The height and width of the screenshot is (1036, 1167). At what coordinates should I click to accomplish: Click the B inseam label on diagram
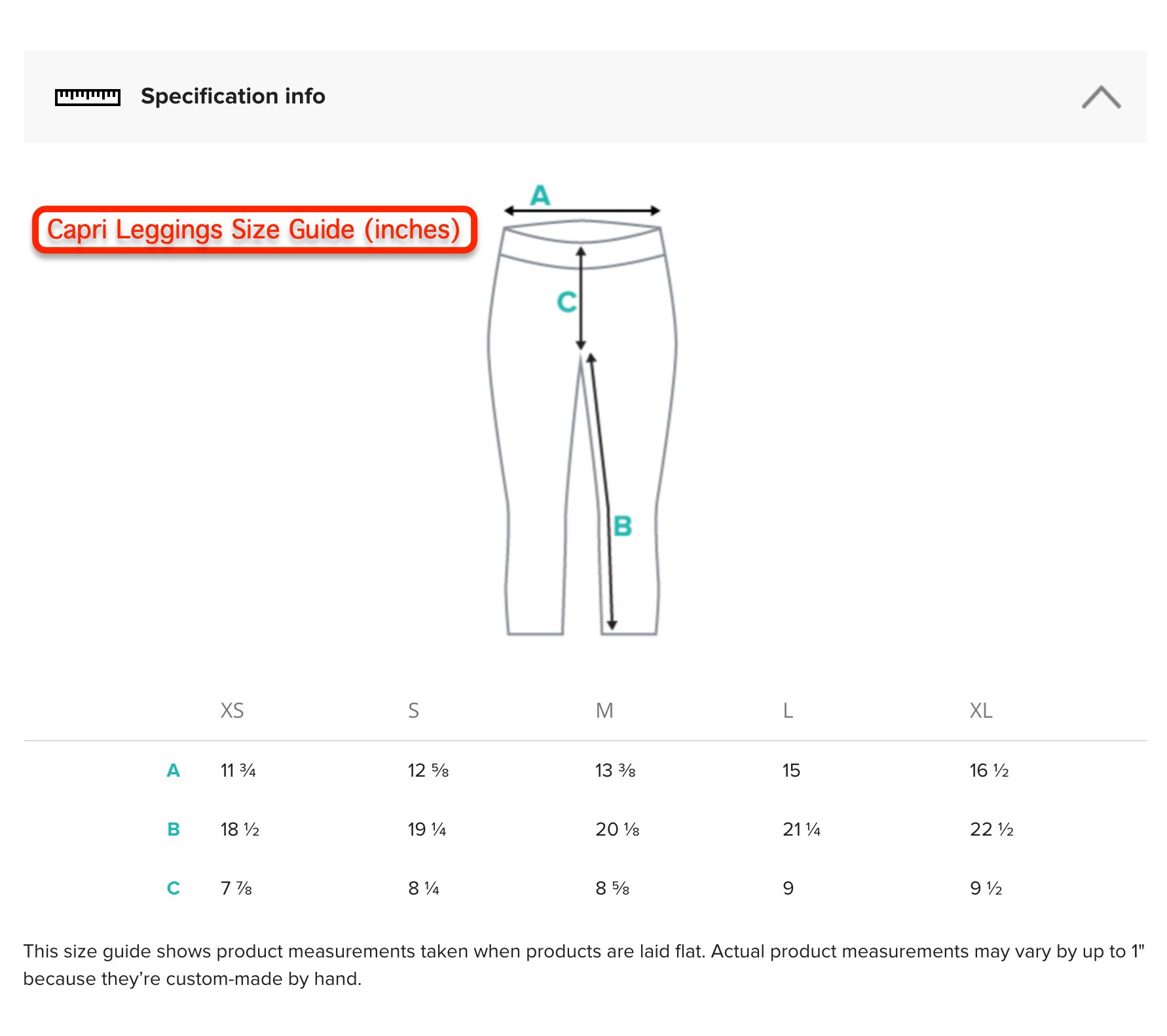(x=622, y=526)
